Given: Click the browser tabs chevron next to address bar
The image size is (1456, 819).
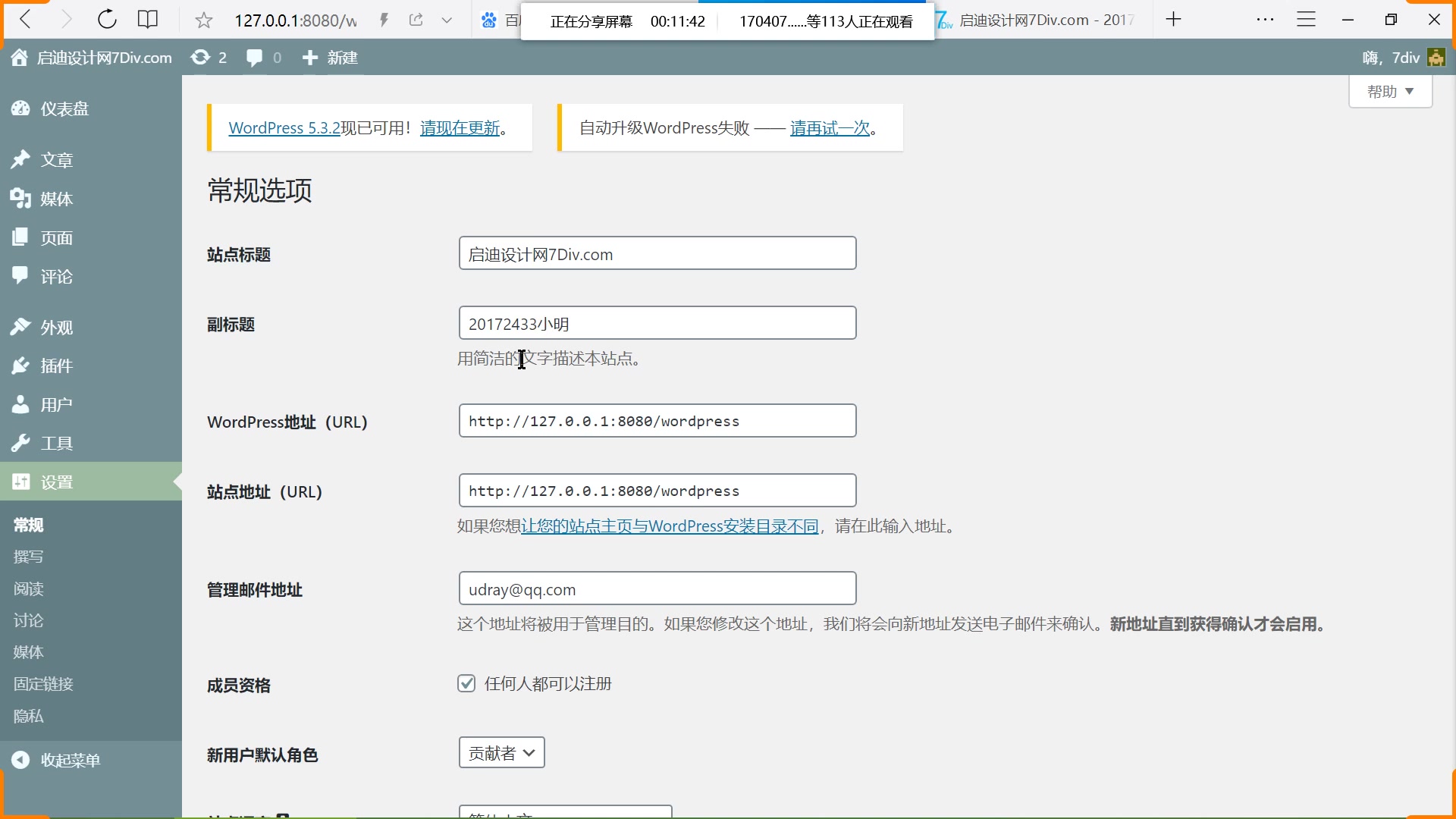Looking at the screenshot, I should point(447,20).
